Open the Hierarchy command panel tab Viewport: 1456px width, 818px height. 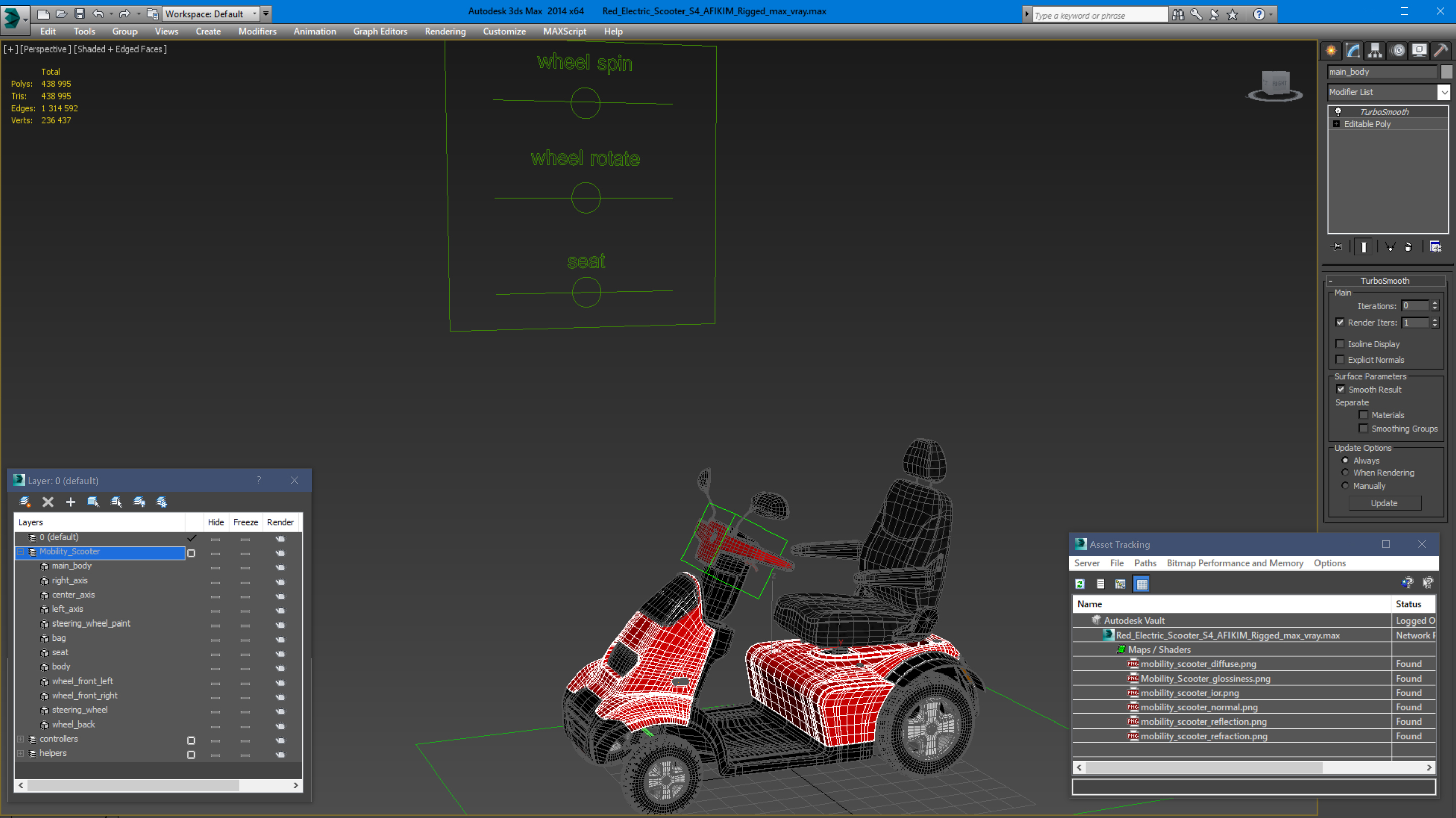tap(1375, 51)
